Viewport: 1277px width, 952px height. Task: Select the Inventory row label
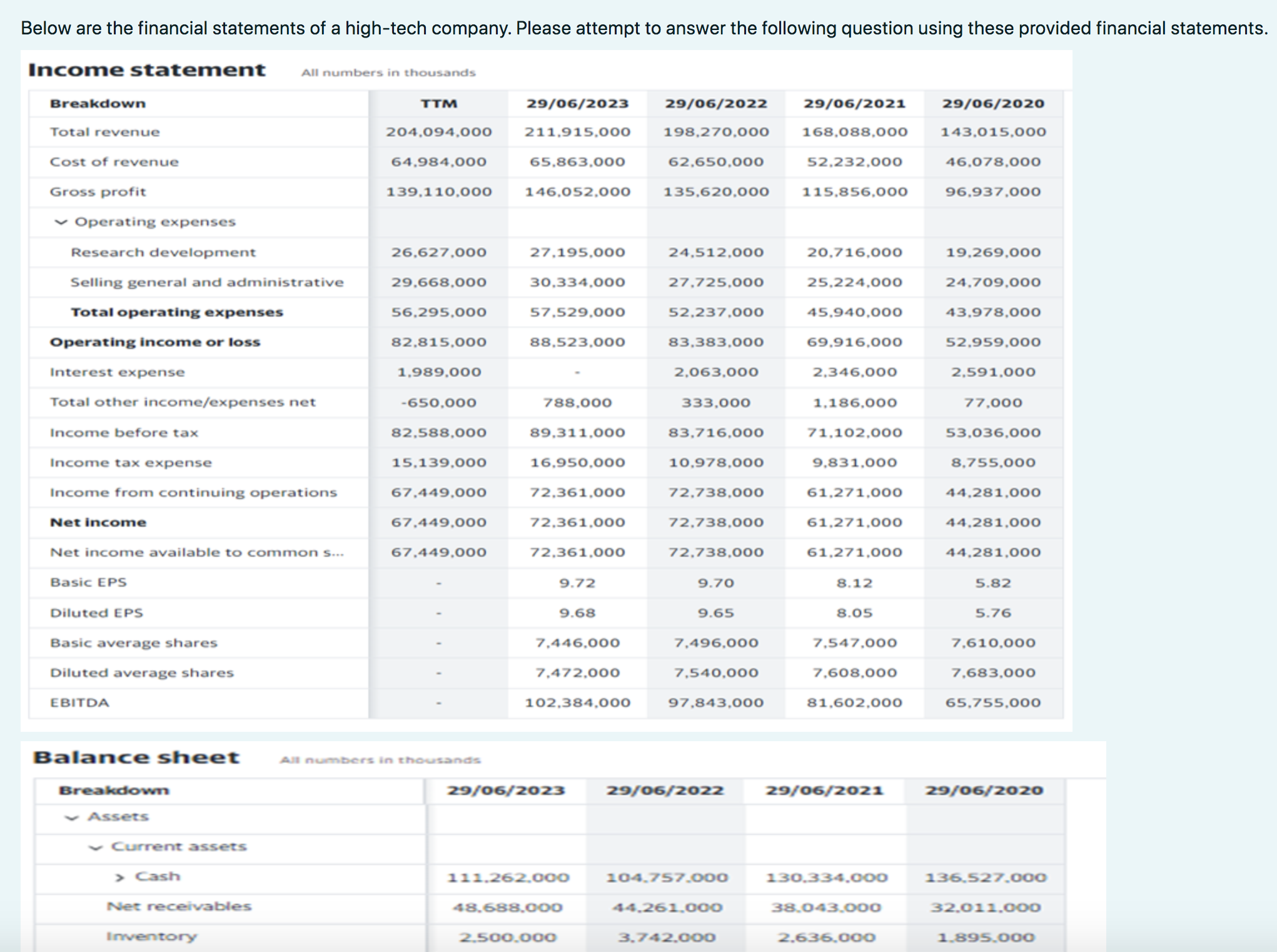151,936
